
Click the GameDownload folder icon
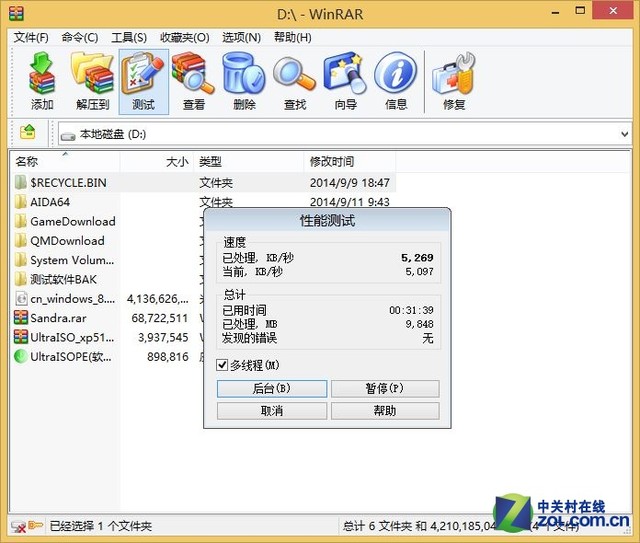click(21, 221)
